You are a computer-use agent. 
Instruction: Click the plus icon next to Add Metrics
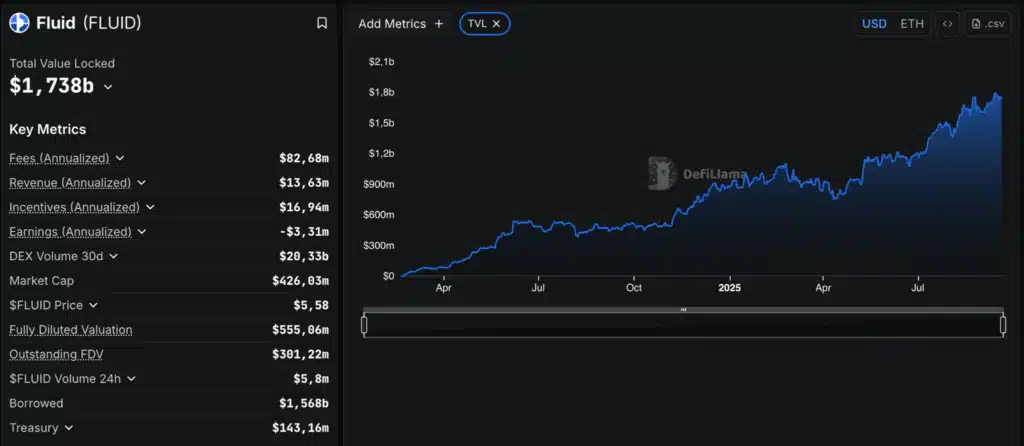tap(438, 23)
